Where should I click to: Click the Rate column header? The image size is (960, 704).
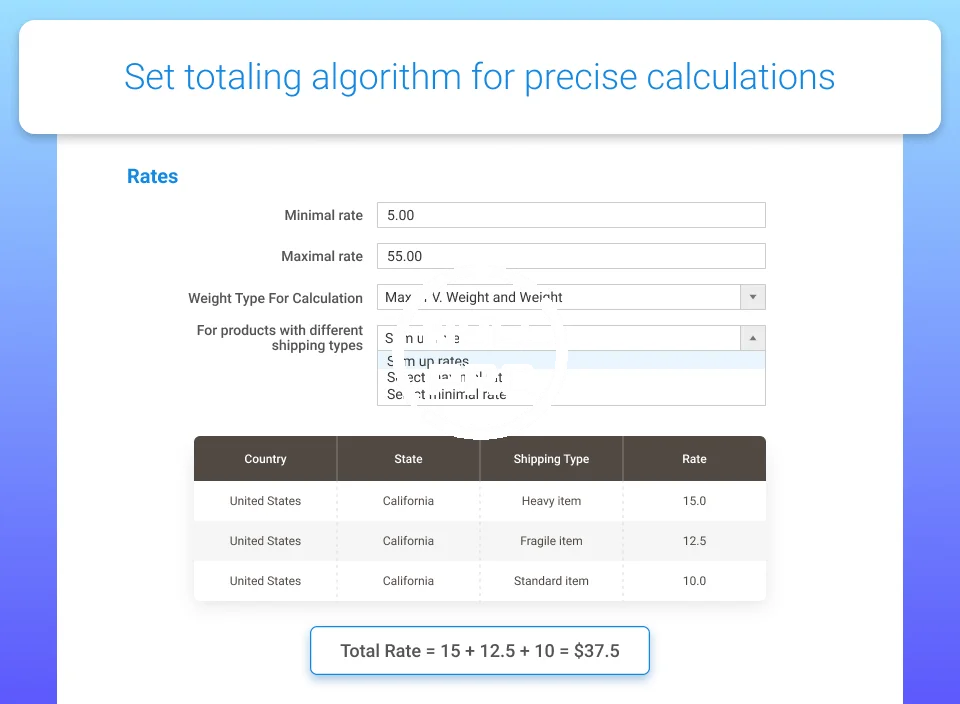pos(694,459)
